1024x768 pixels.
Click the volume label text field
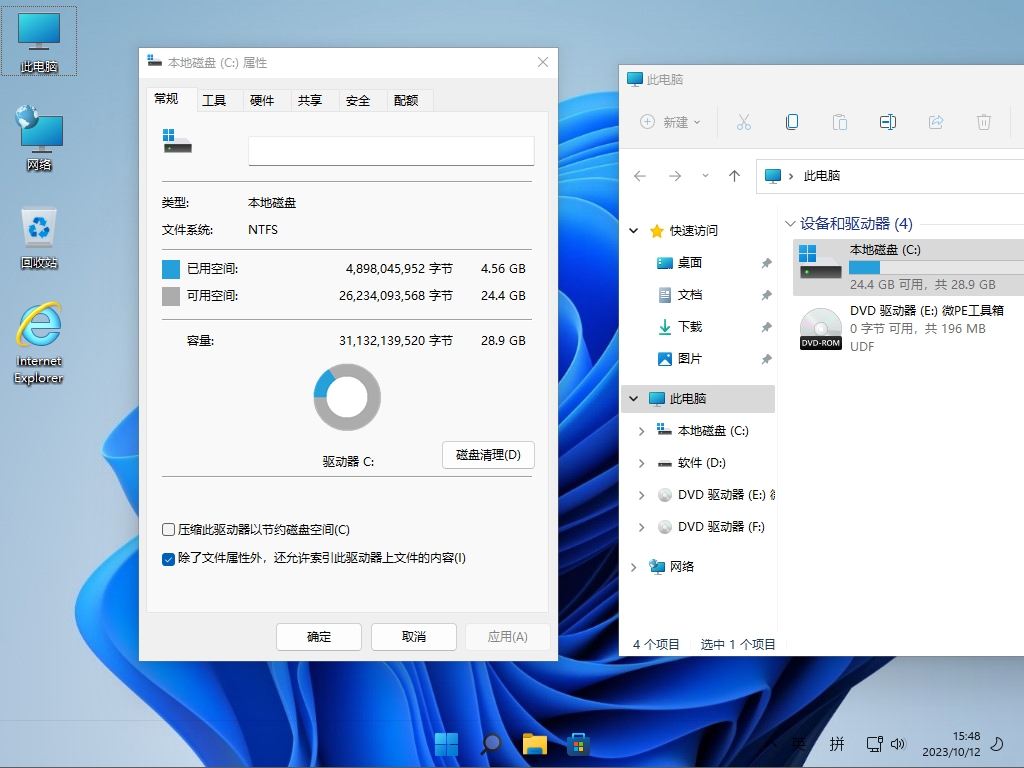pos(390,150)
